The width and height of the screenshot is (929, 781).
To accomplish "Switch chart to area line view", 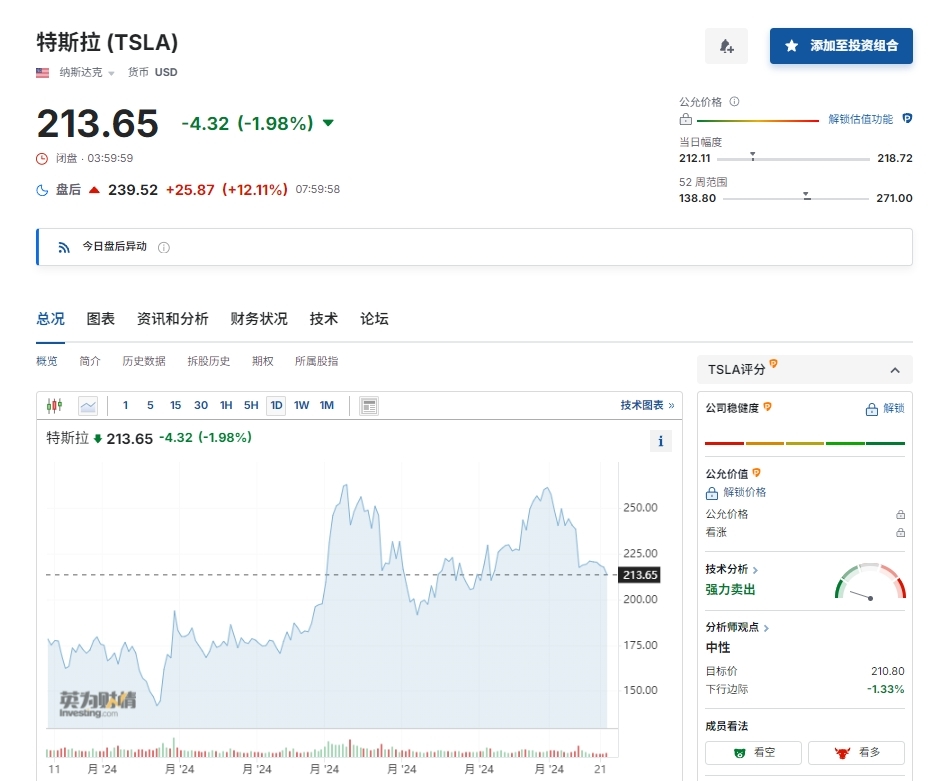I will (x=88, y=405).
